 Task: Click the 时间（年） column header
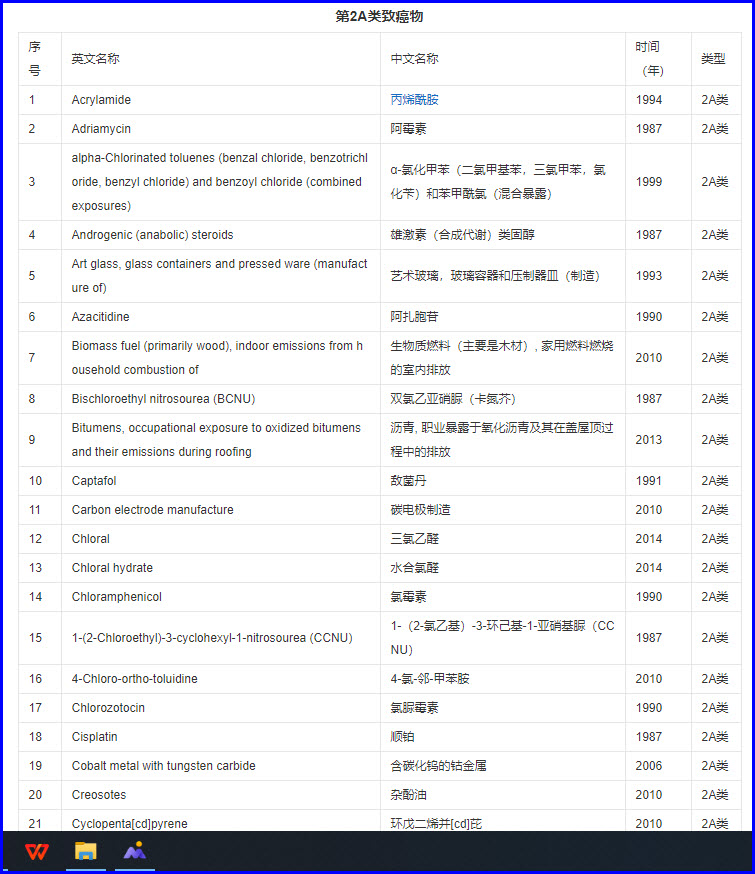[648, 59]
